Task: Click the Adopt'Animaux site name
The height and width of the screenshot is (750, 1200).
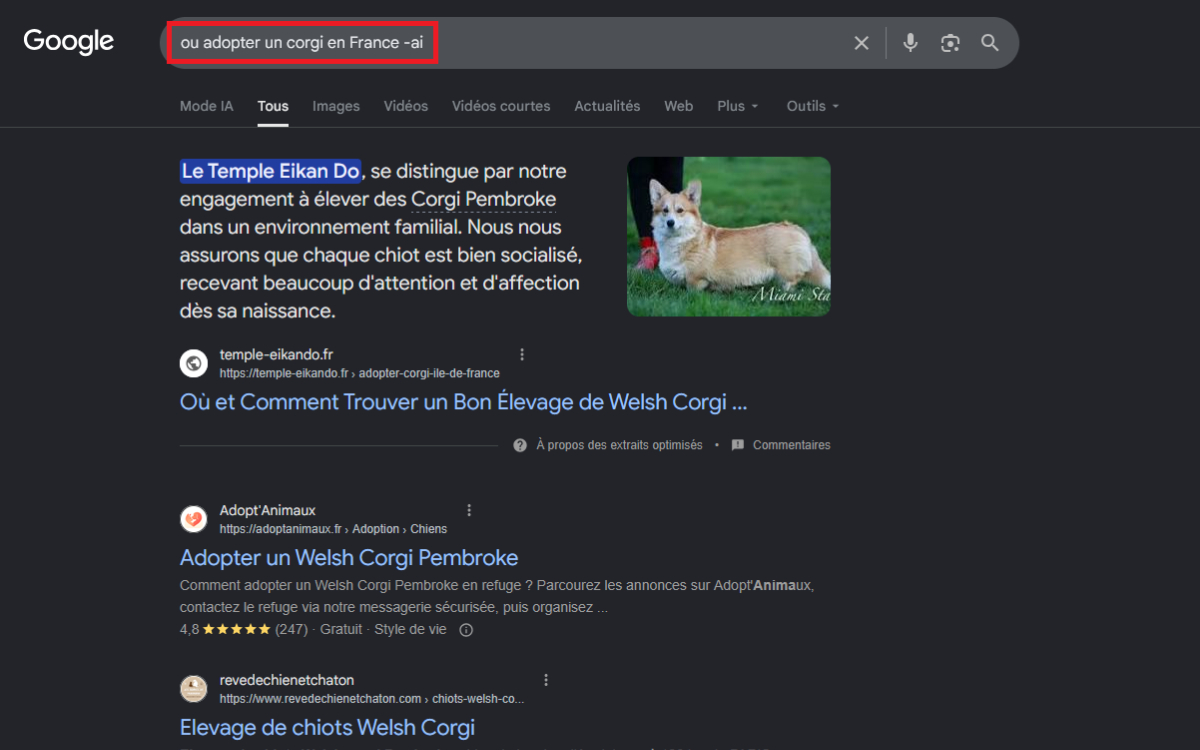Action: 268,510
